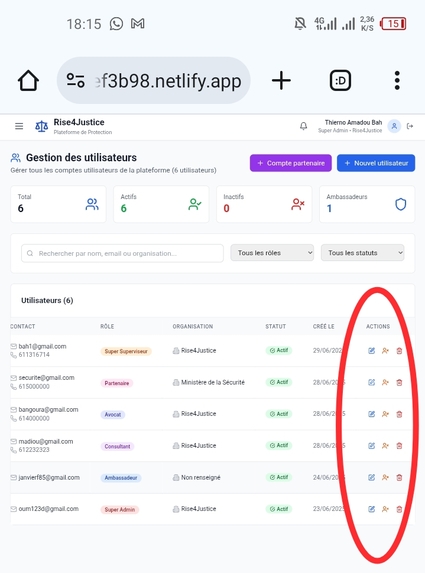Viewport: 425px width, 573px height.
Task: Click the Nouvel utilisateur button
Action: [x=376, y=163]
